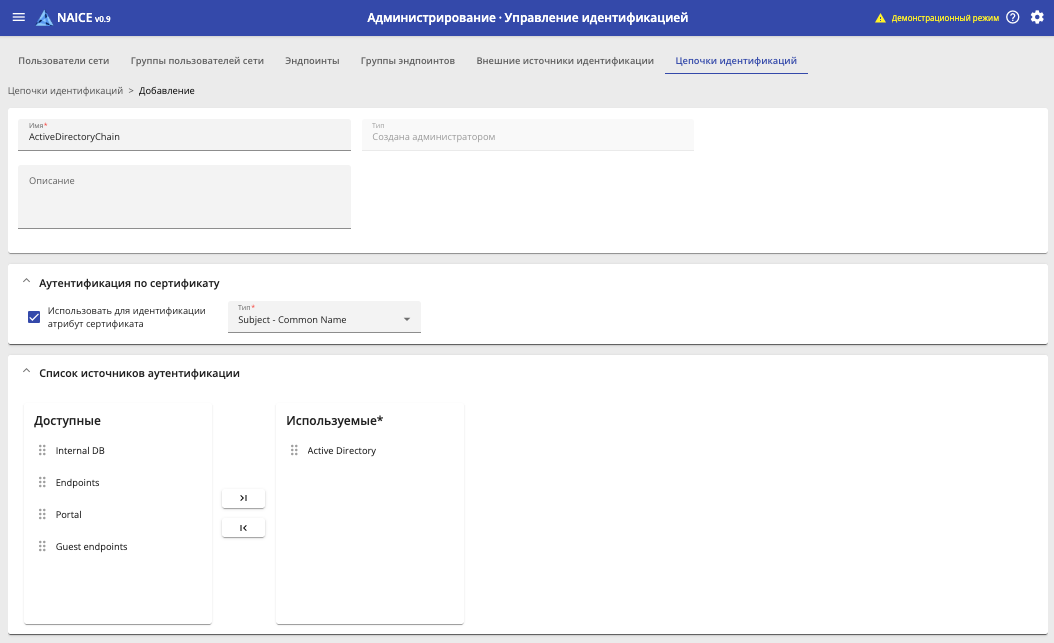Click the drag handle beside Internal DB
Viewport: 1054px width, 643px height.
click(42, 451)
